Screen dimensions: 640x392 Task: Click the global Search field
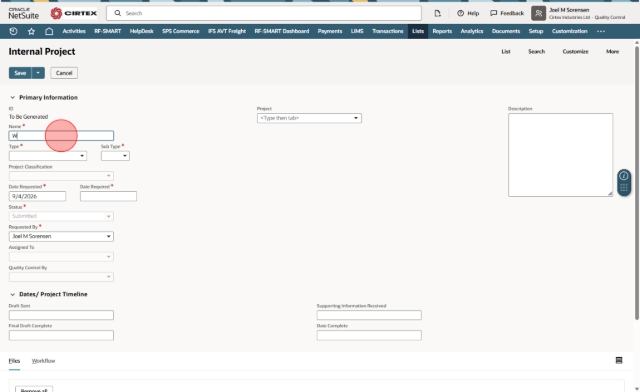pyautogui.click(x=264, y=13)
